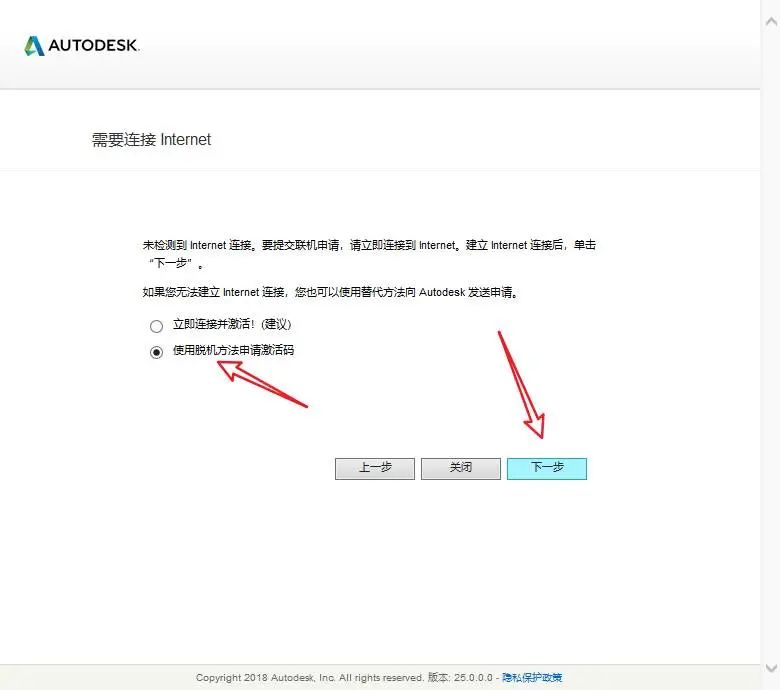
Task: Click the 需要连接 Internet heading
Action: (x=151, y=140)
